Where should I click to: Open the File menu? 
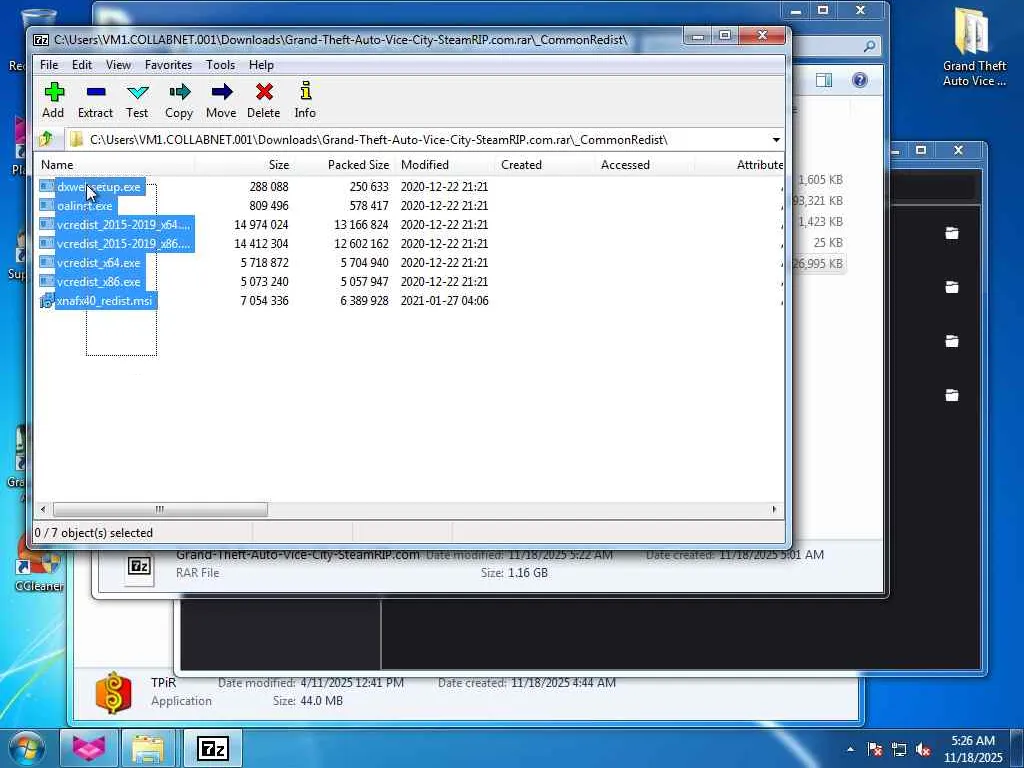(49, 65)
